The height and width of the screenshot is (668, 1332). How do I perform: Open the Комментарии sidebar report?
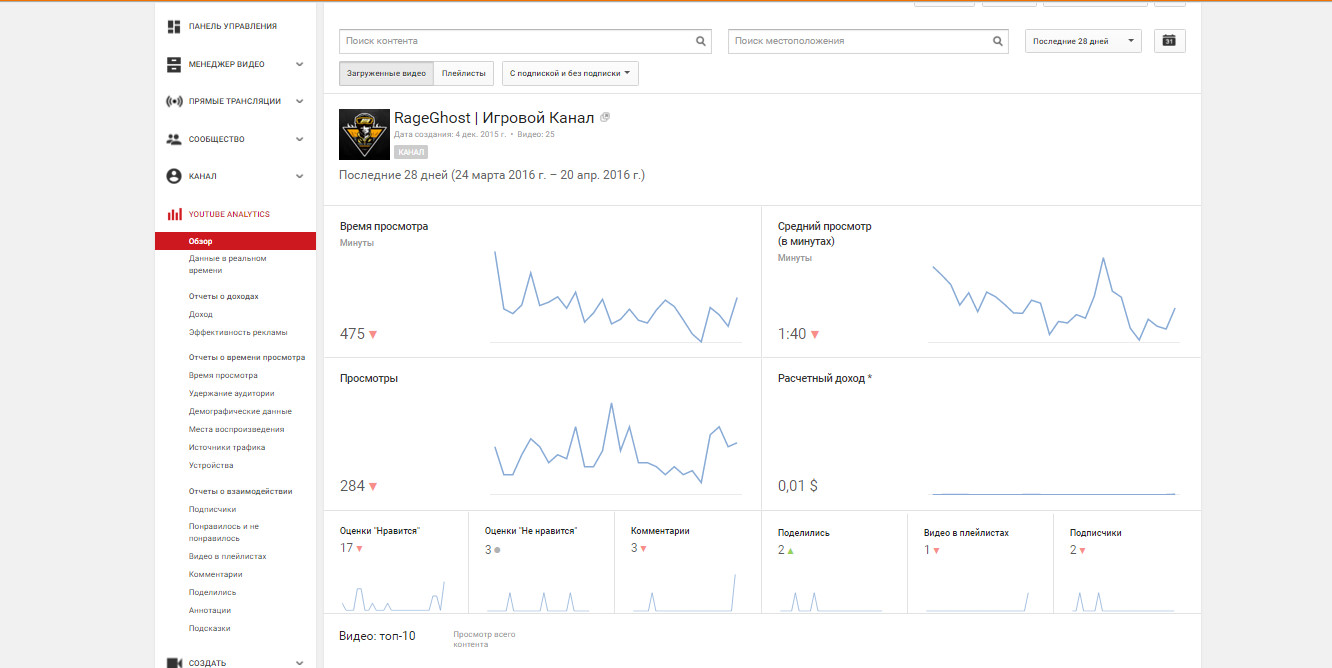(215, 574)
